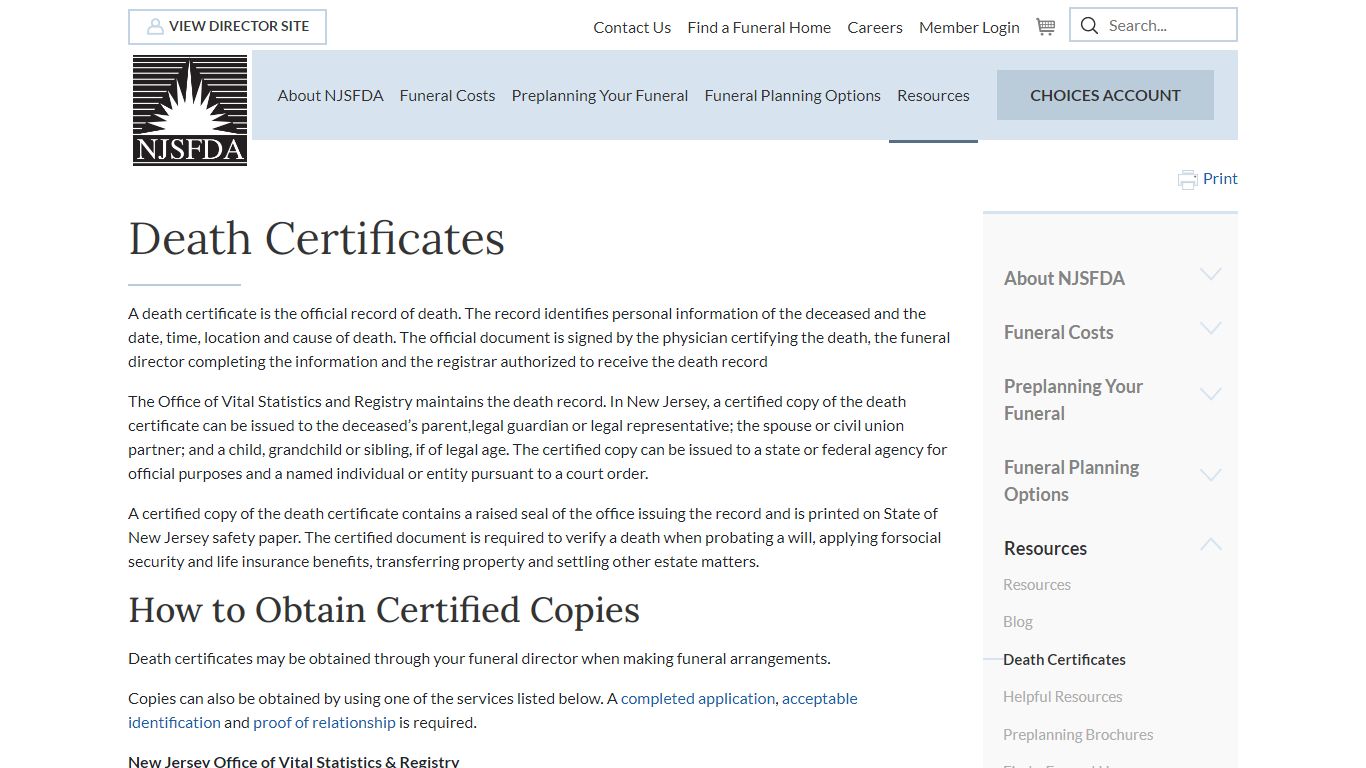
Task: Open the acceptable identification link
Action: coord(493,710)
